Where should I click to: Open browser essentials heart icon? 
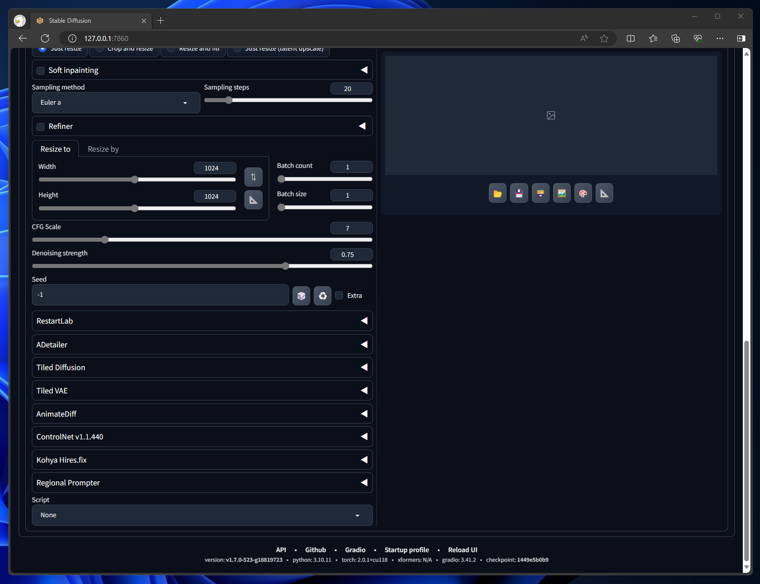[697, 38]
